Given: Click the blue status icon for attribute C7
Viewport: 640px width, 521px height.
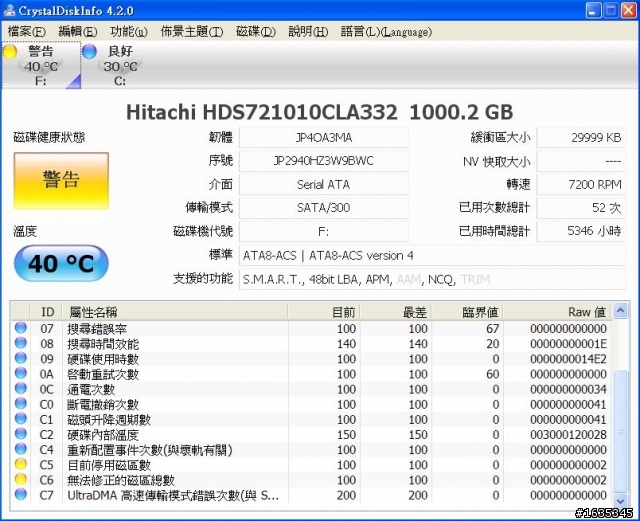Looking at the screenshot, I should [x=20, y=494].
